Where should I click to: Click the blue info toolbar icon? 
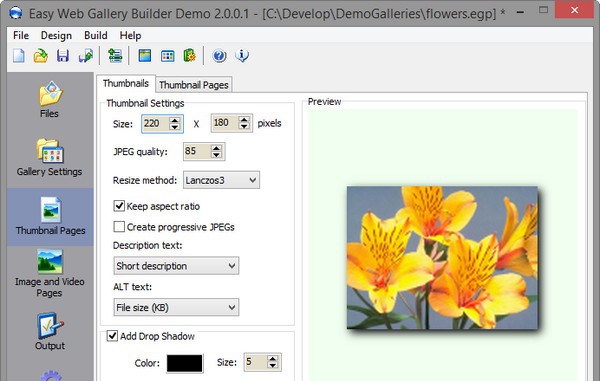(x=242, y=56)
